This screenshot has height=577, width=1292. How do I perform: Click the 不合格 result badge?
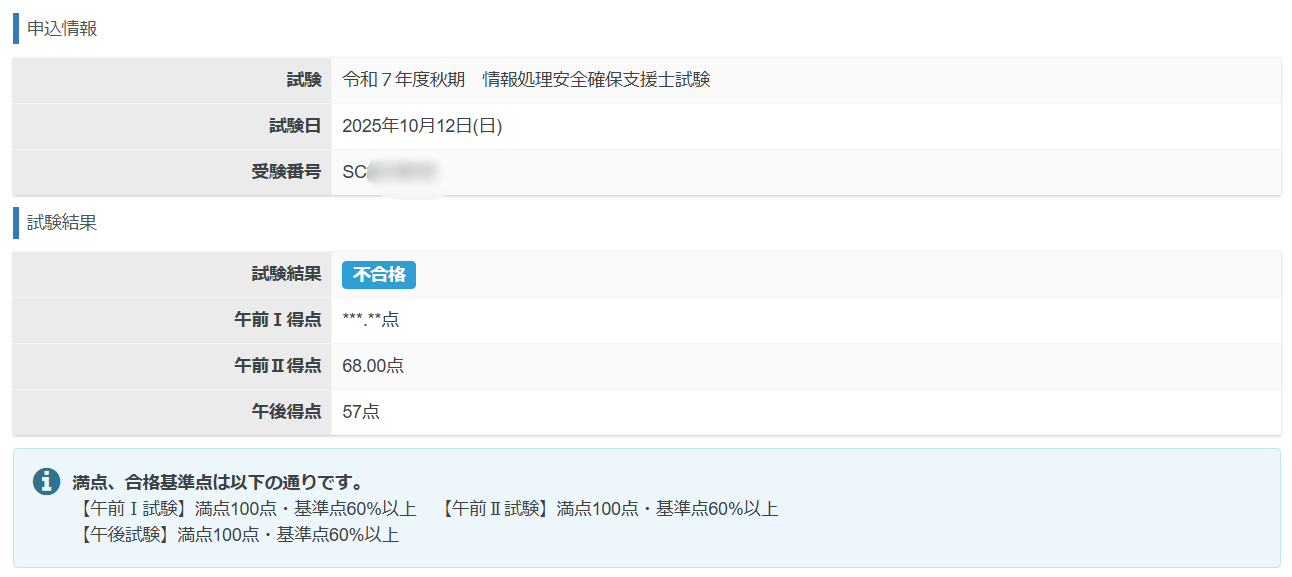378,275
